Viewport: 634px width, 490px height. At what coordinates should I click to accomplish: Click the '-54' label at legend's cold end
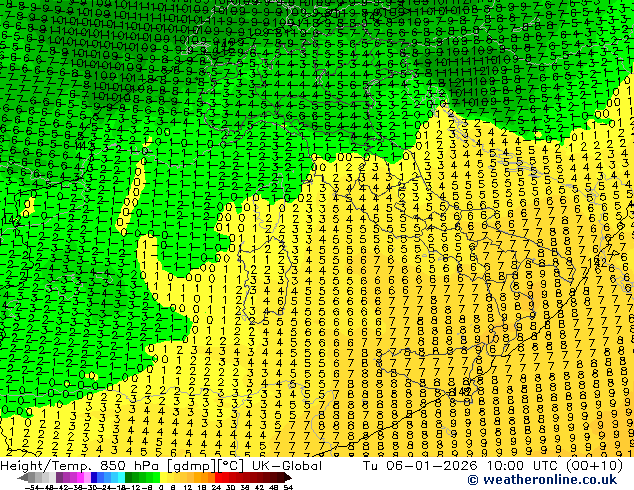click(x=33, y=487)
